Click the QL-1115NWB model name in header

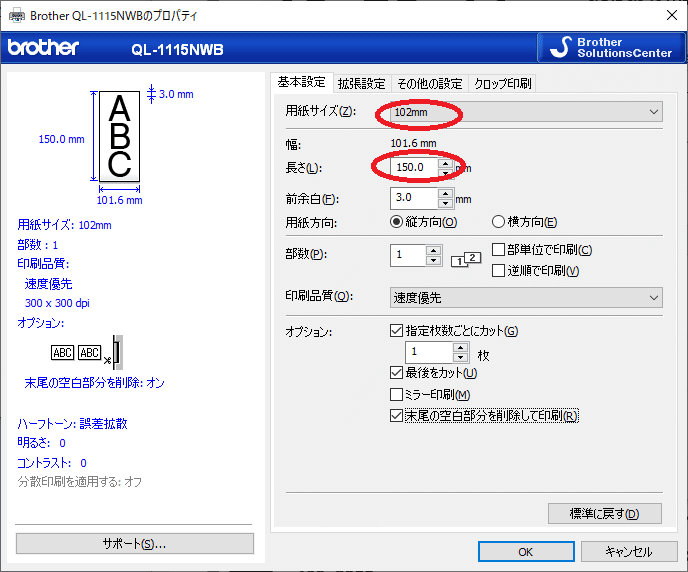pyautogui.click(x=177, y=50)
